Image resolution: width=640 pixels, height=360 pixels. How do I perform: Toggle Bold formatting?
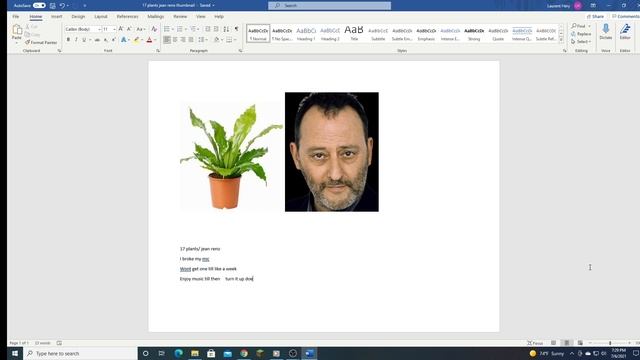[x=68, y=40]
